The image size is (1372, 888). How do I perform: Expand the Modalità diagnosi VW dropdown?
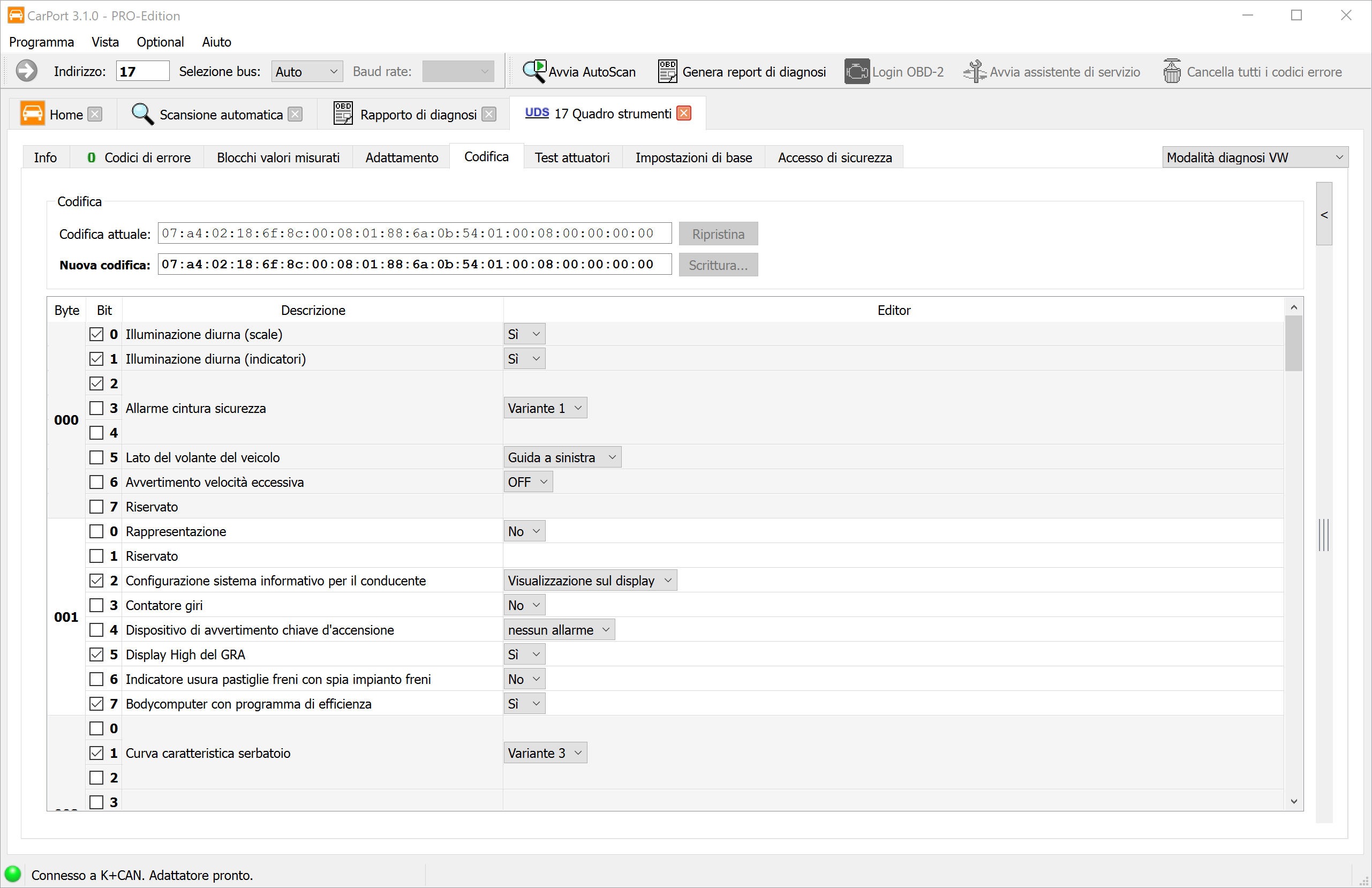tap(1254, 157)
